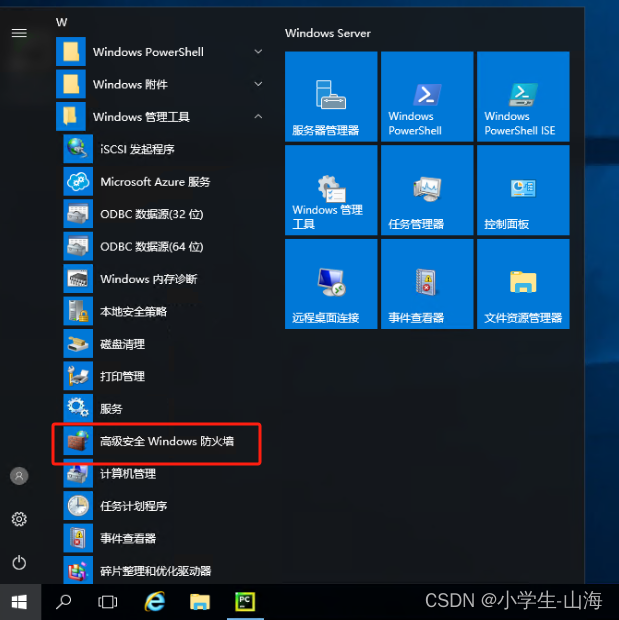The width and height of the screenshot is (619, 620).
Task: Click the taskbar search magnifier
Action: [63, 602]
